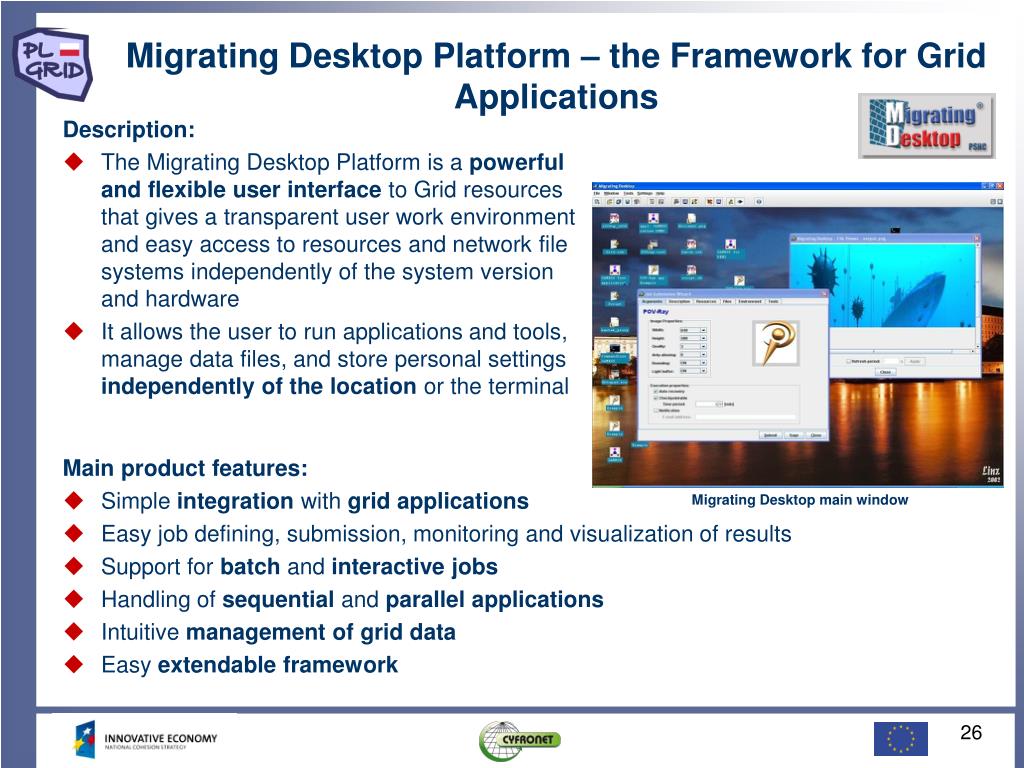Open the Anti-aliasing dropdown in wizard
The image size is (1024, 768).
pyautogui.click(x=693, y=355)
